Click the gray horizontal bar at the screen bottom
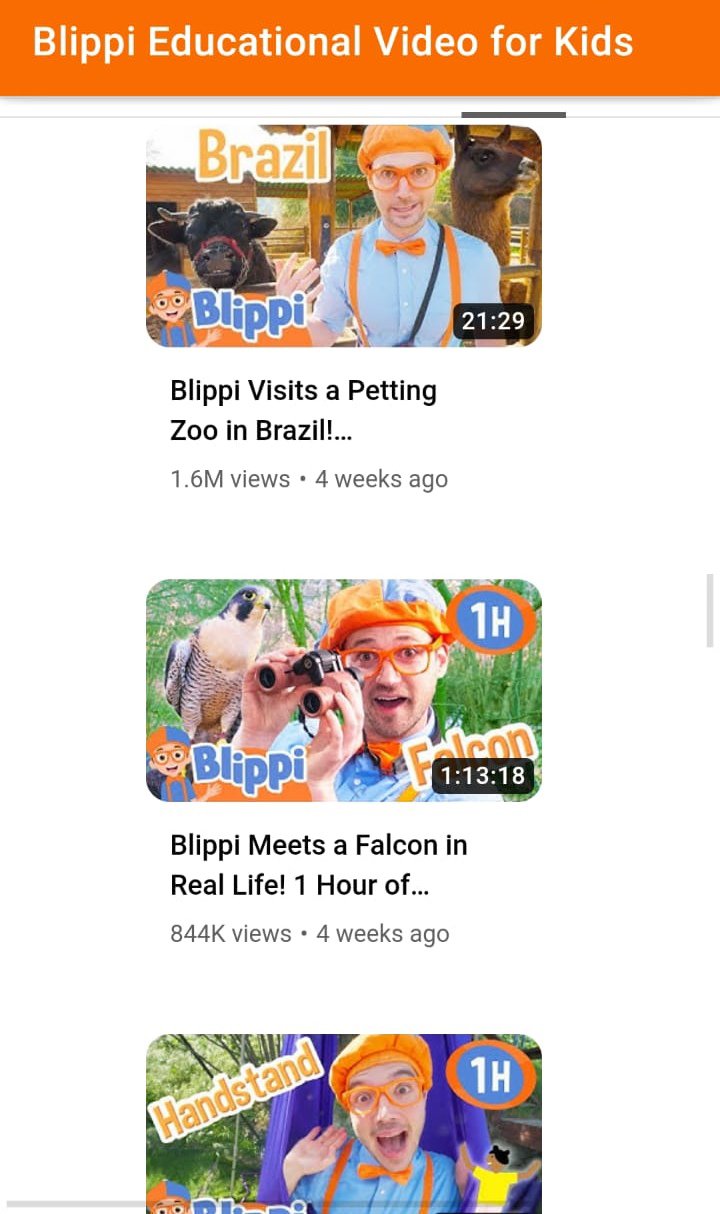 point(74,1204)
